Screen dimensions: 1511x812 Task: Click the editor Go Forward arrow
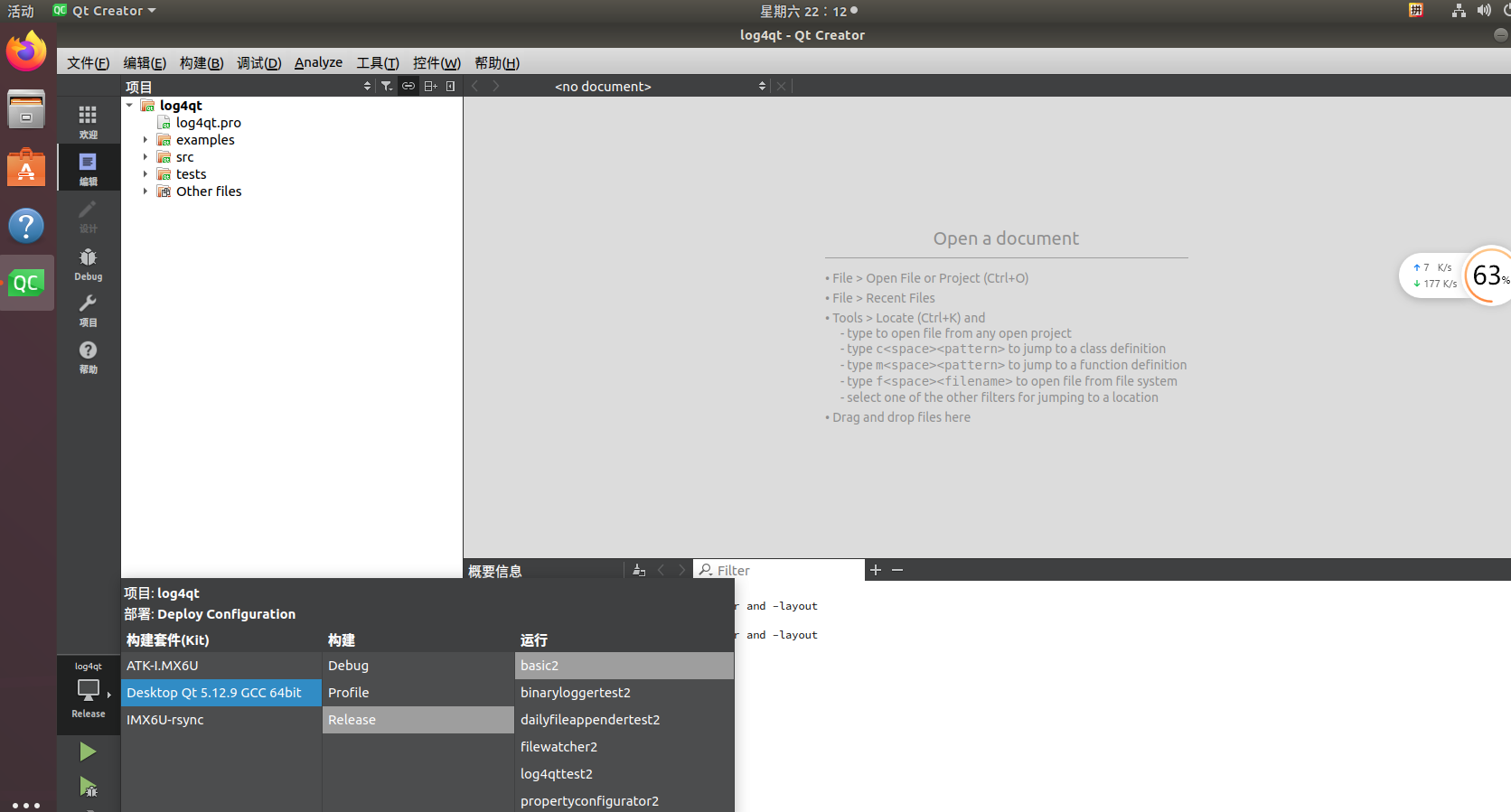click(496, 86)
